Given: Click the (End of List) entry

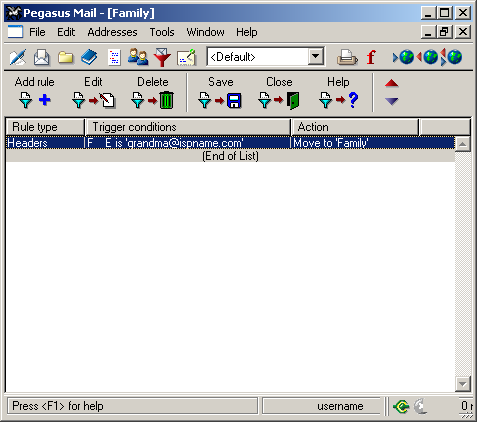Looking at the screenshot, I should (230, 156).
